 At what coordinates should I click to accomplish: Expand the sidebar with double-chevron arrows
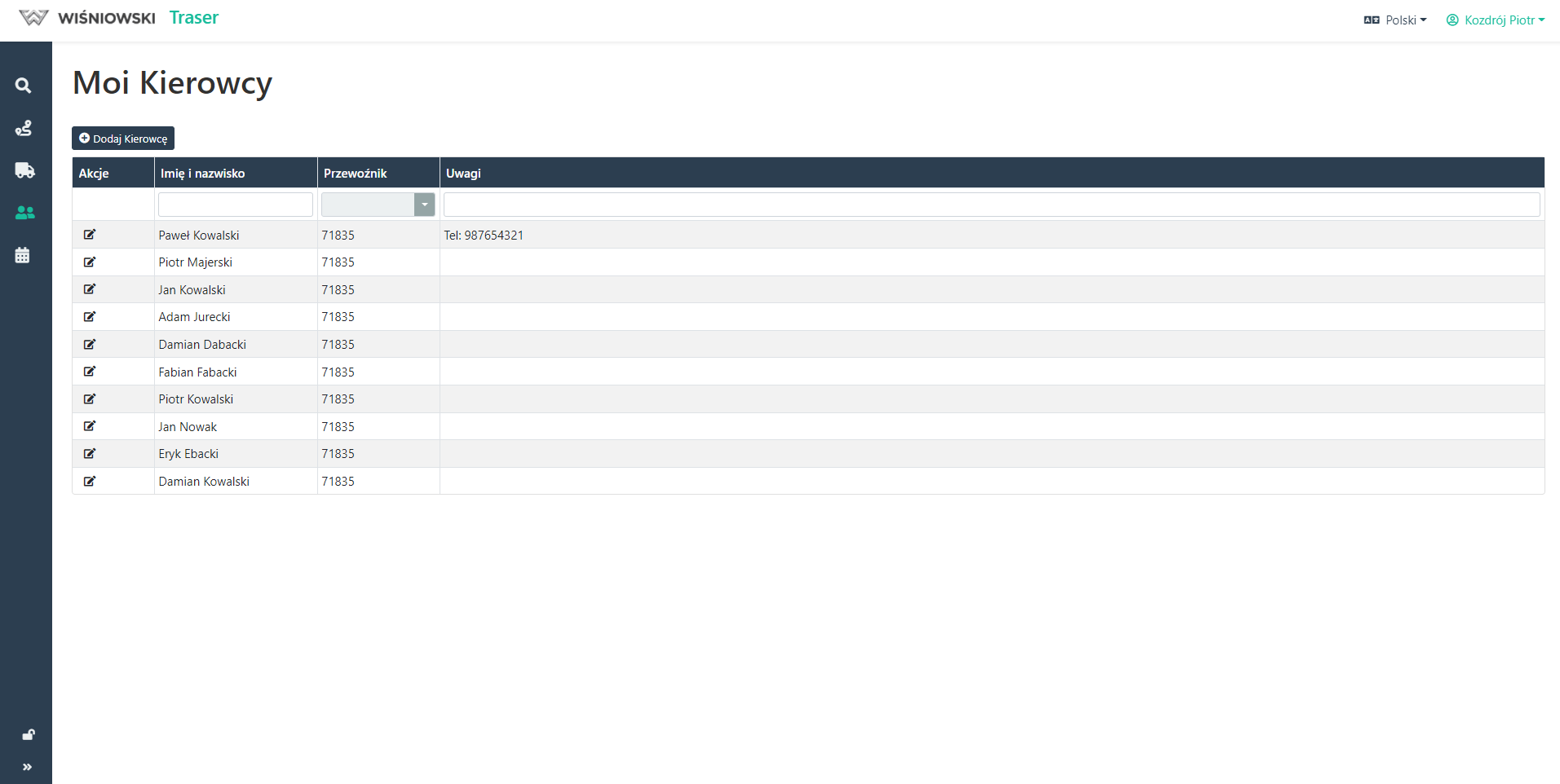(x=27, y=767)
